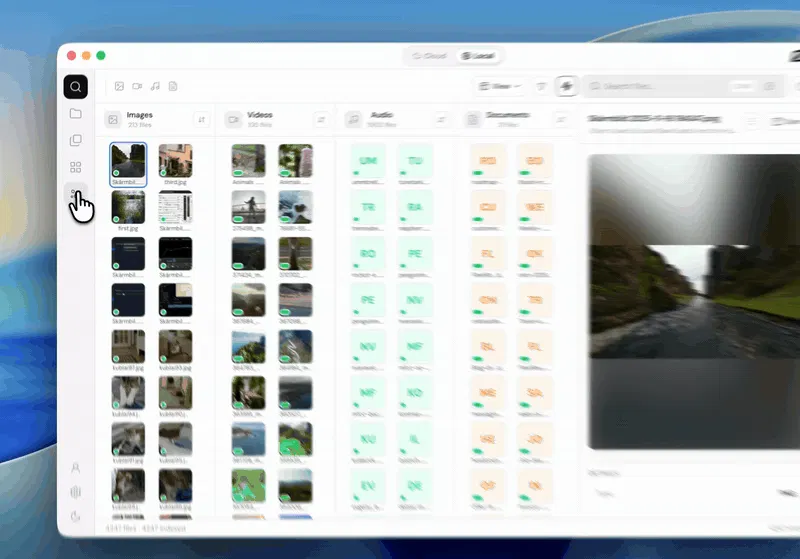Open sort options for the Documents column
Image resolution: width=800 pixels, height=559 pixels.
click(561, 119)
